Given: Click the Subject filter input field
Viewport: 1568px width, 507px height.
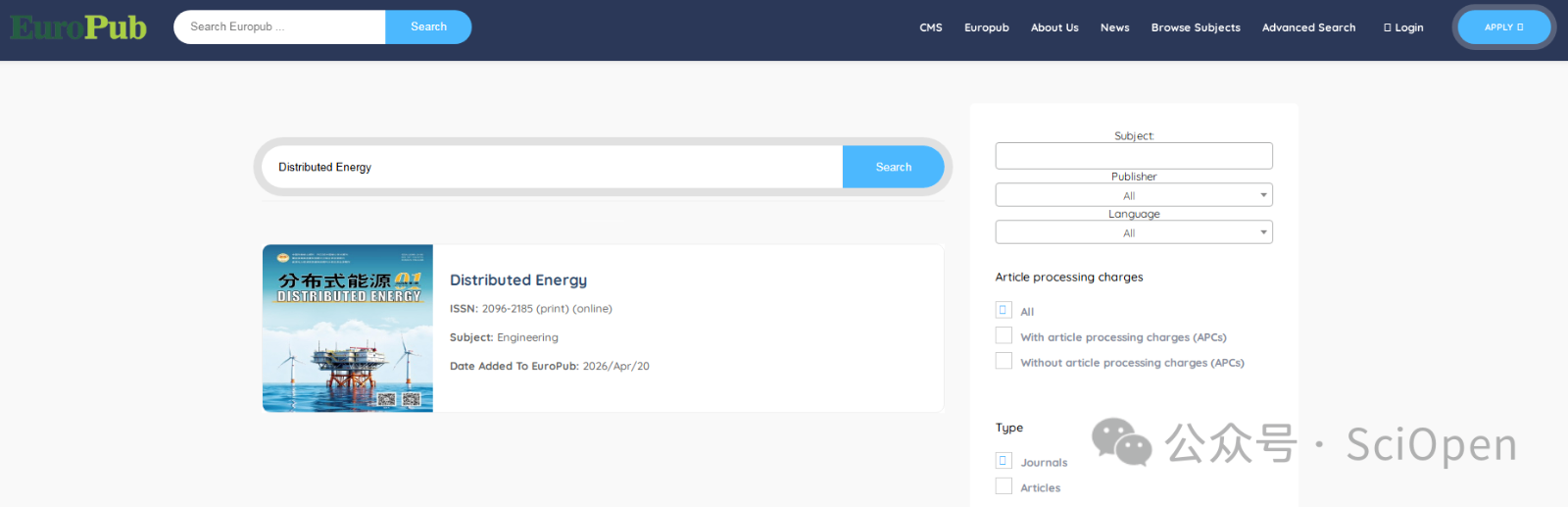Looking at the screenshot, I should [x=1134, y=156].
